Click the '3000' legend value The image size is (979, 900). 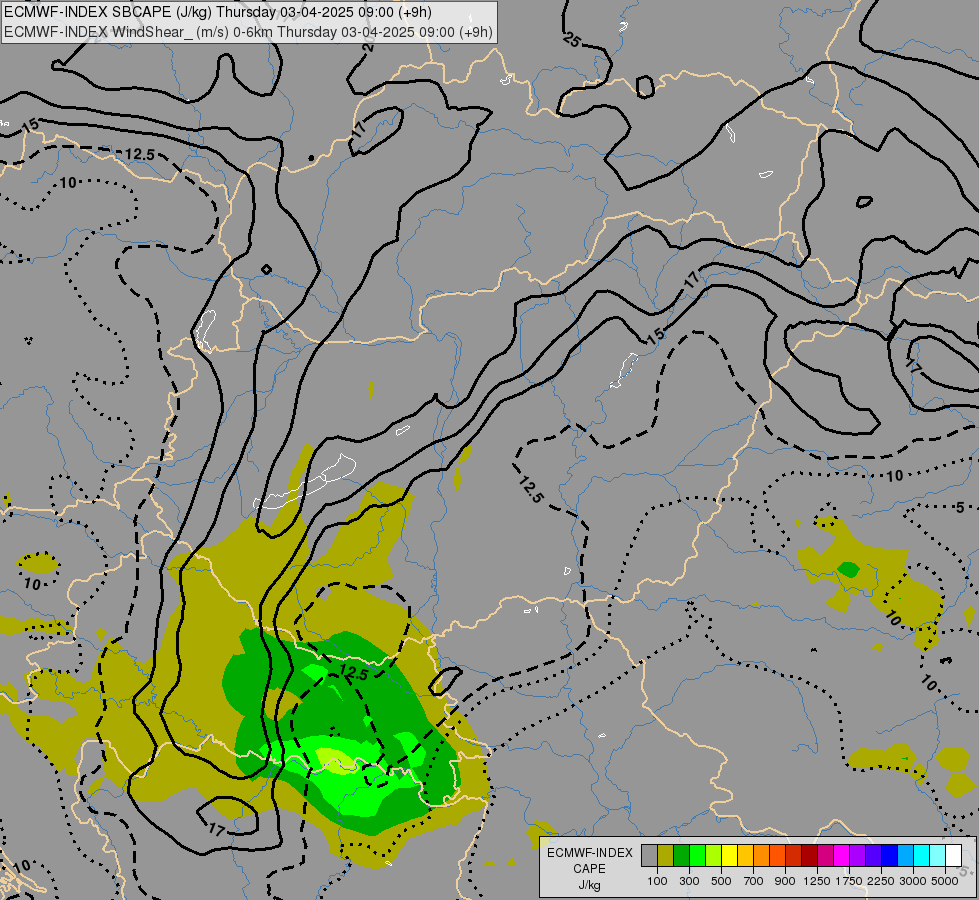click(913, 881)
